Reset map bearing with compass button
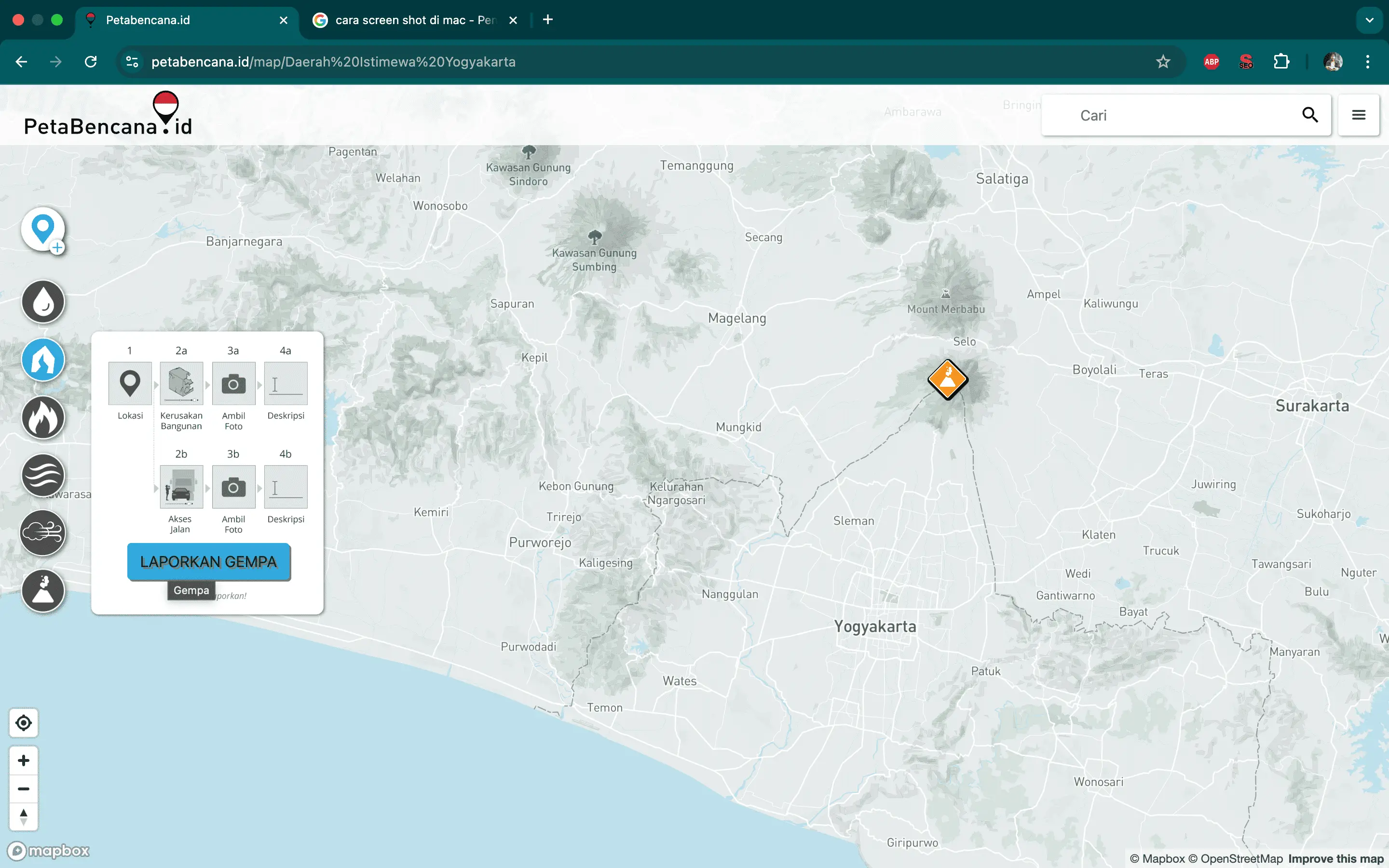 (x=24, y=817)
